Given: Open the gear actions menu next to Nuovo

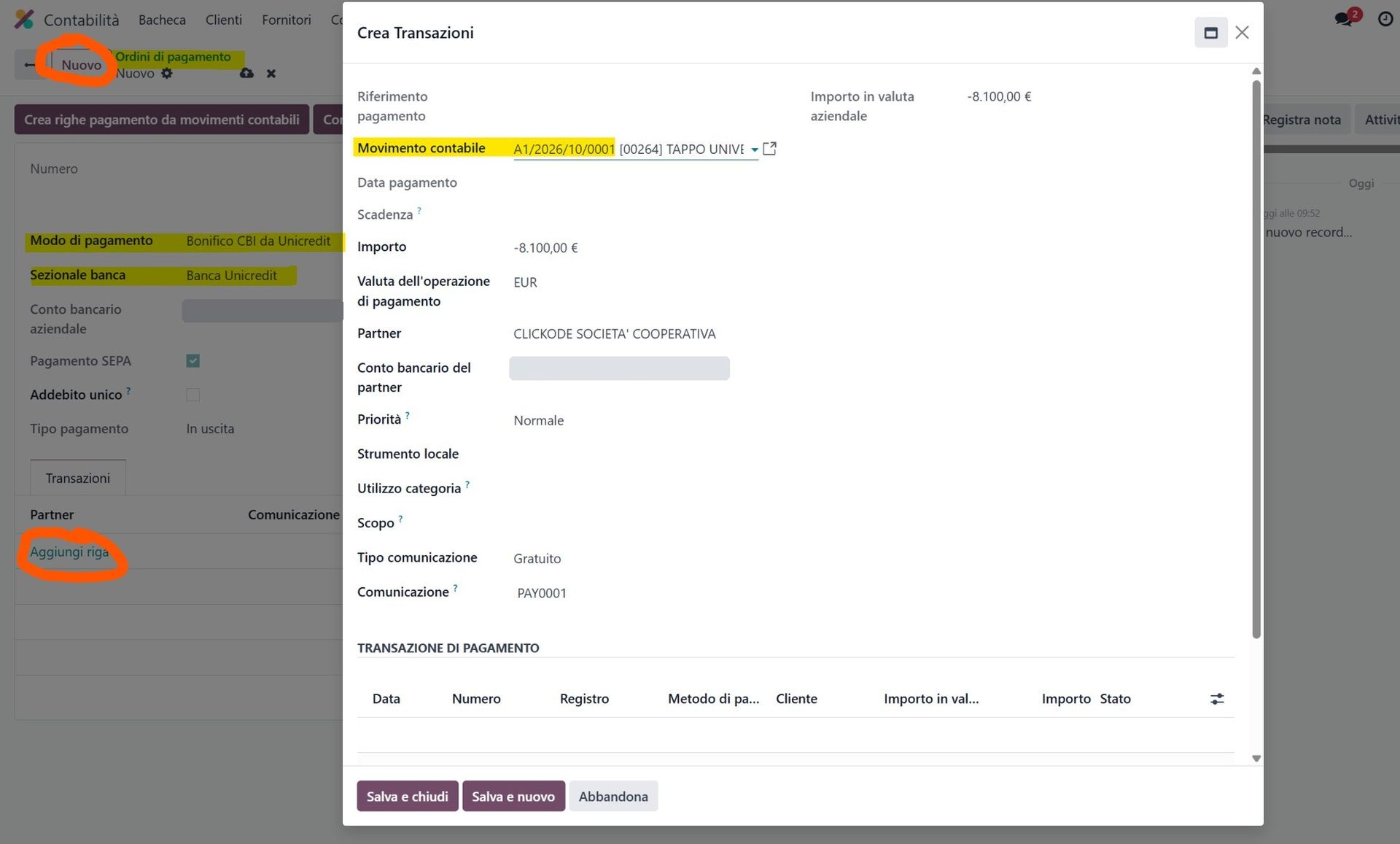Looking at the screenshot, I should click(167, 74).
